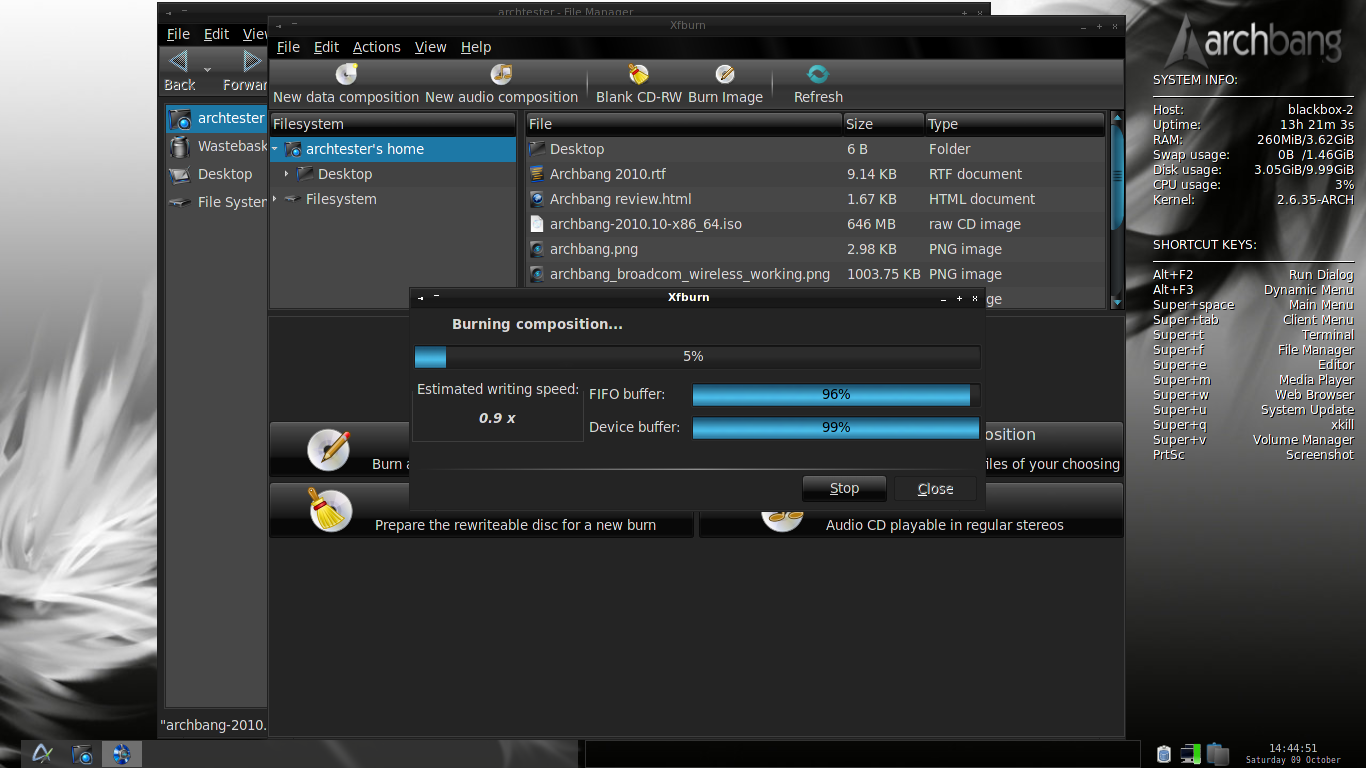Select archbang_broadcom_wireless_working.png in file list
This screenshot has height=768, width=1366.
click(690, 274)
